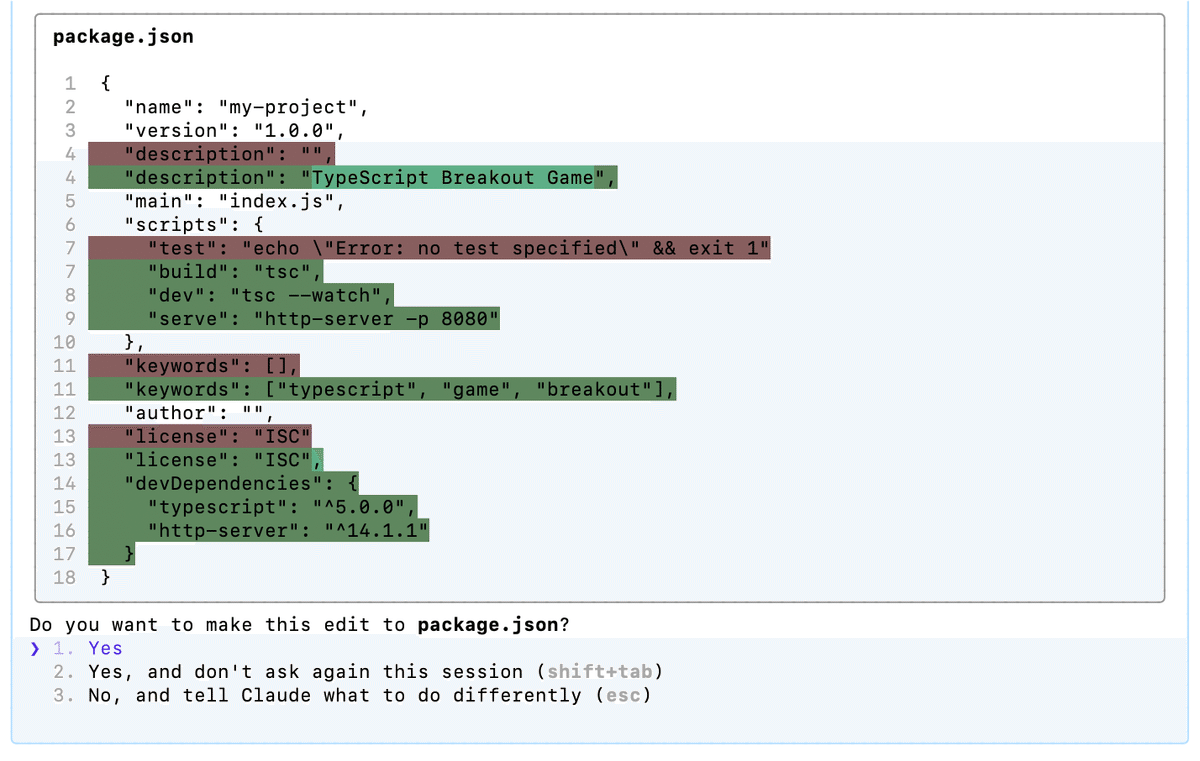
Task: Click the added "TypeScript Breakout Game" text
Action: (x=452, y=178)
